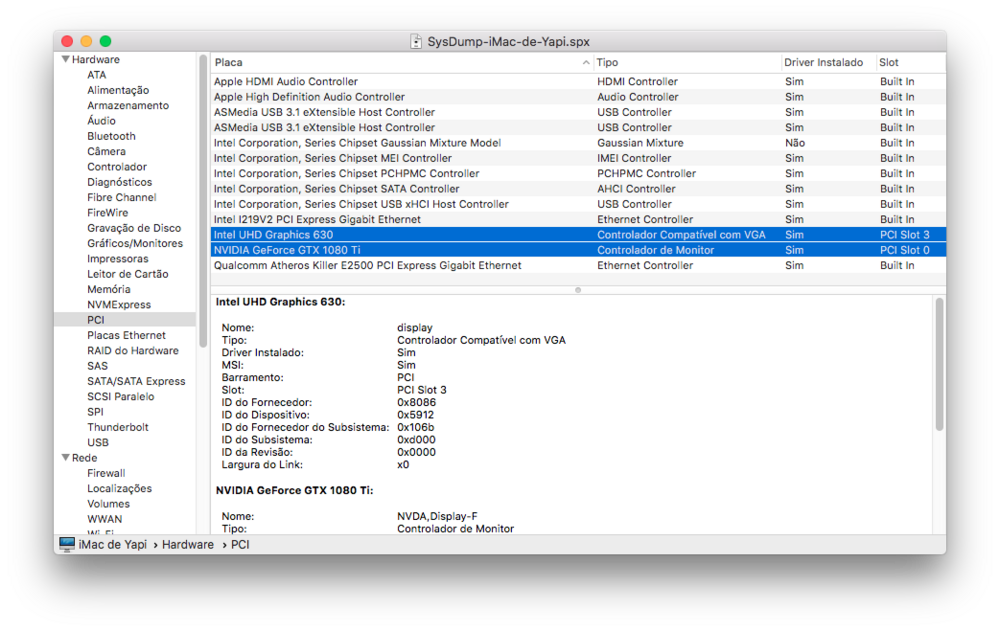Viewport: 1000px width, 631px height.
Task: Select Thunderbolt in the sidebar
Action: [x=117, y=427]
